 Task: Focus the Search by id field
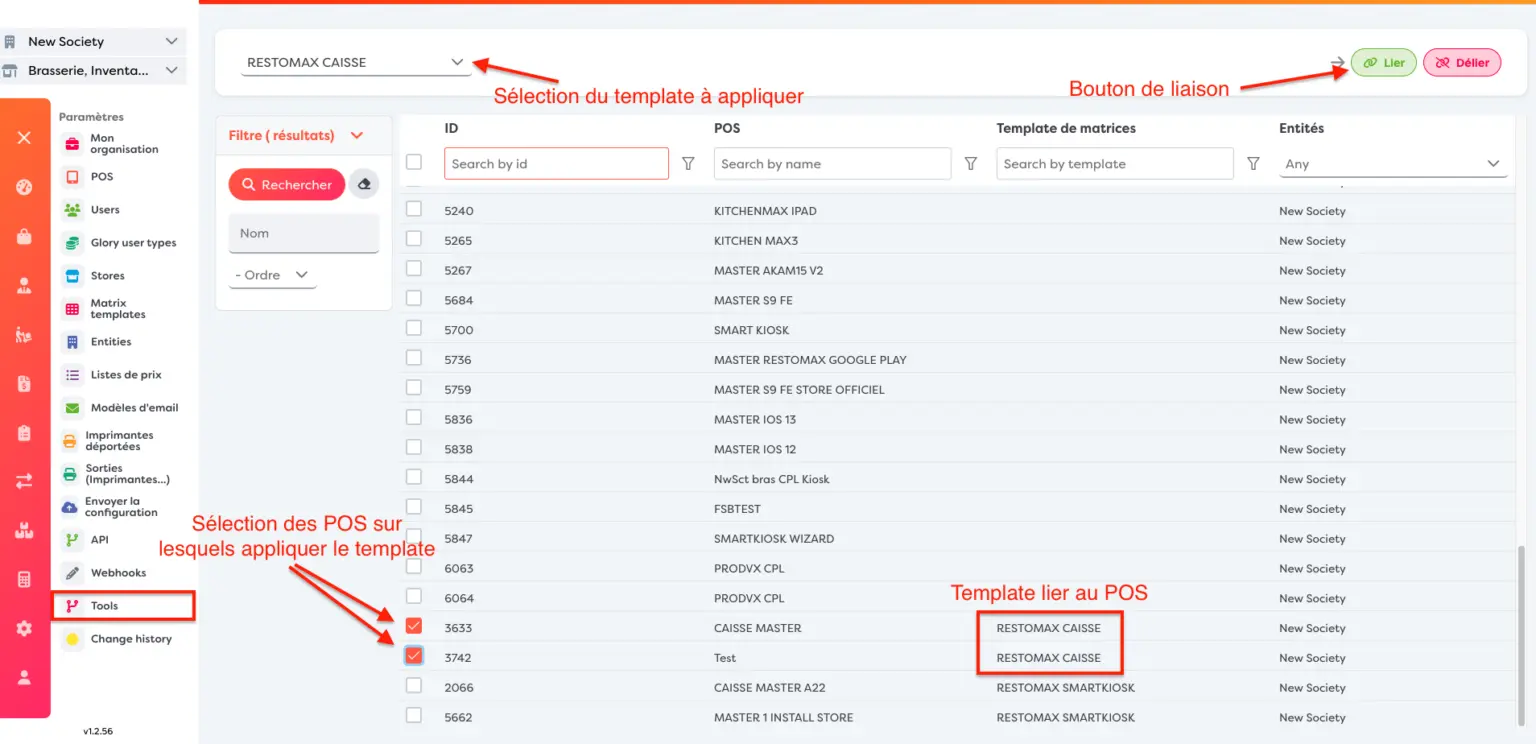[556, 164]
